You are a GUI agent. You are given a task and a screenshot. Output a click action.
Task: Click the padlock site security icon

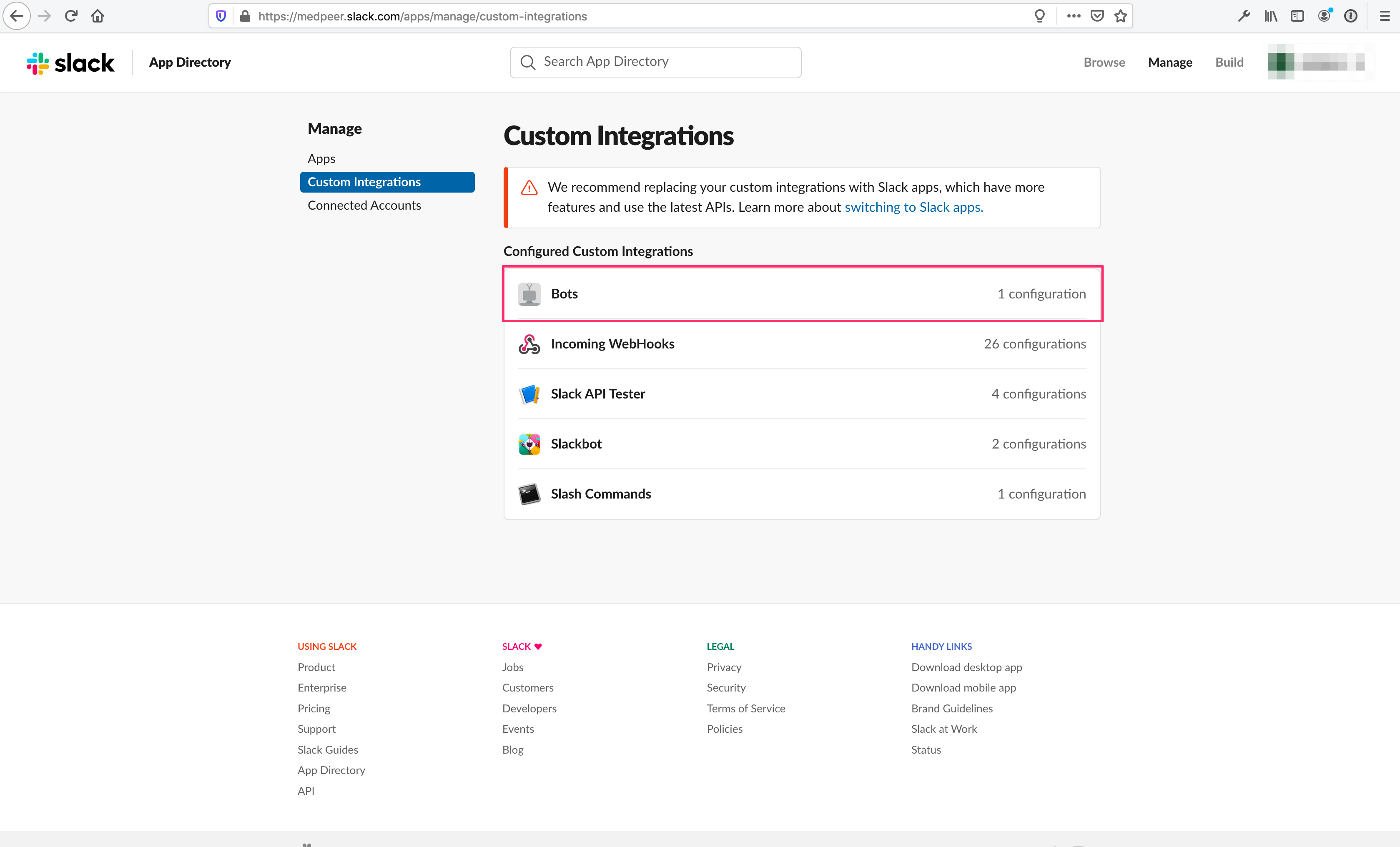pyautogui.click(x=245, y=16)
